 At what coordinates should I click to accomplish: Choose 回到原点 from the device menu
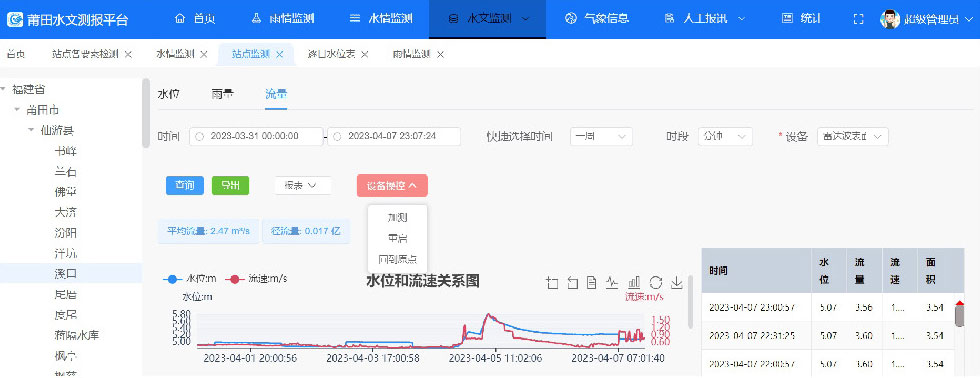tap(398, 259)
